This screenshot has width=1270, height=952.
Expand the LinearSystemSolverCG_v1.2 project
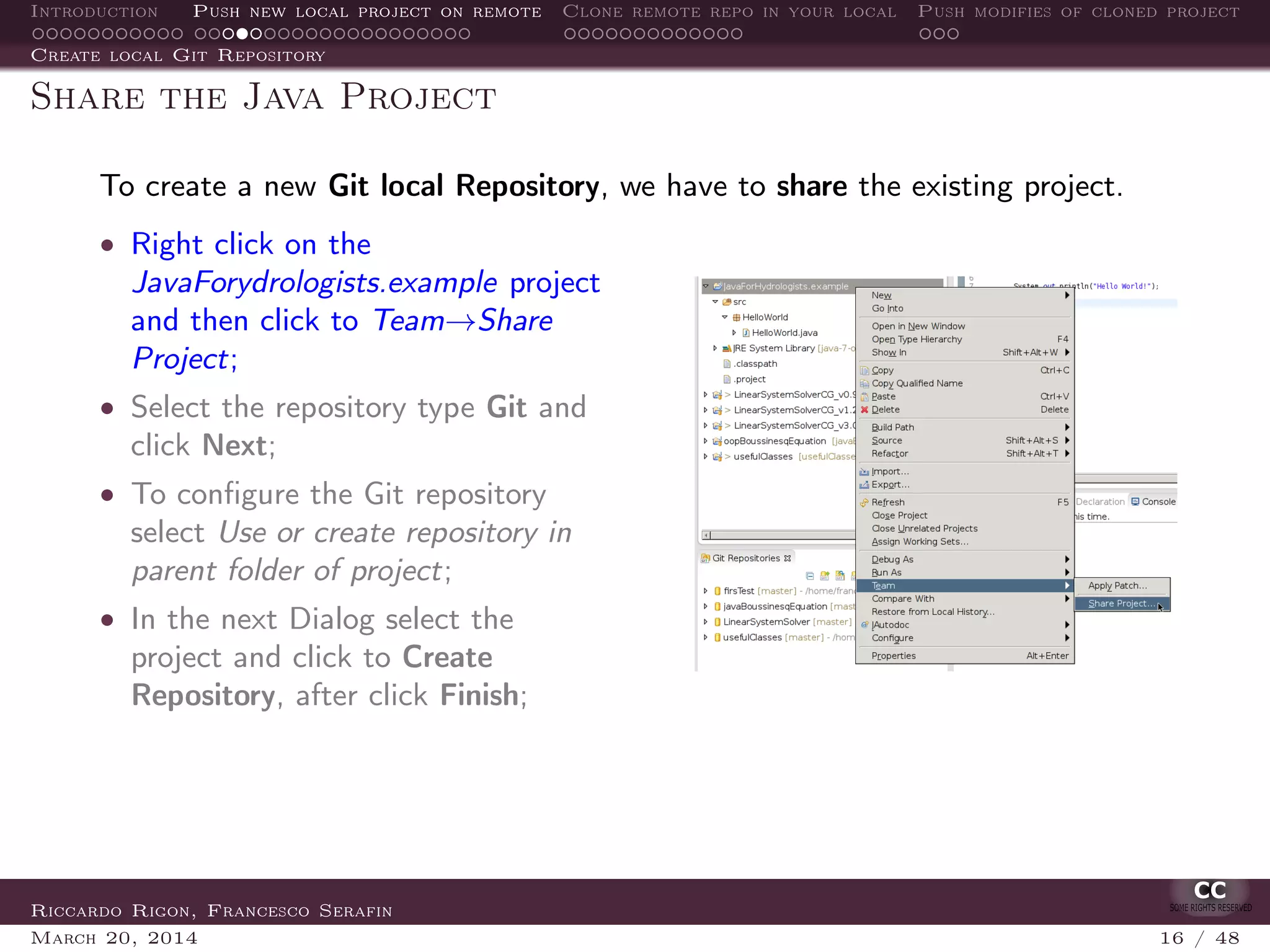click(x=706, y=410)
